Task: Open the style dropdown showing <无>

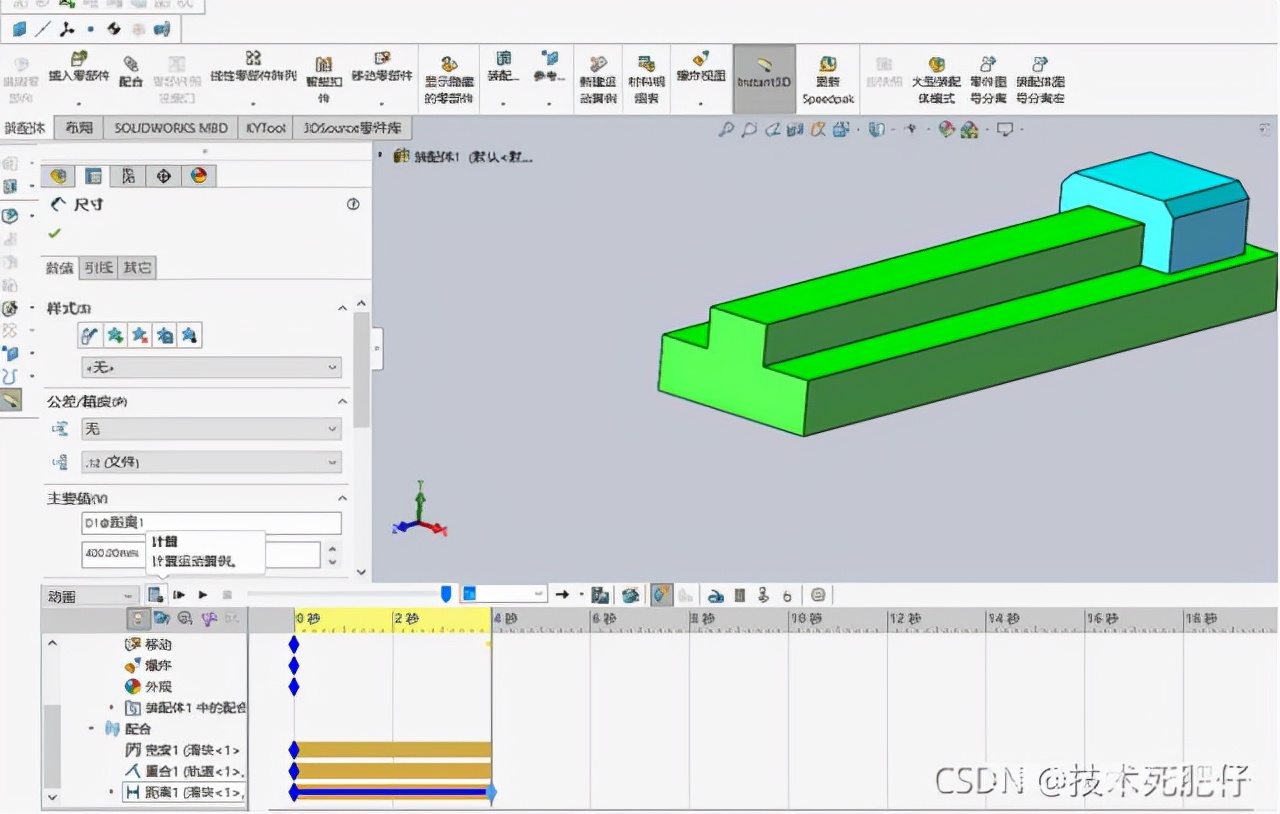Action: click(x=211, y=368)
